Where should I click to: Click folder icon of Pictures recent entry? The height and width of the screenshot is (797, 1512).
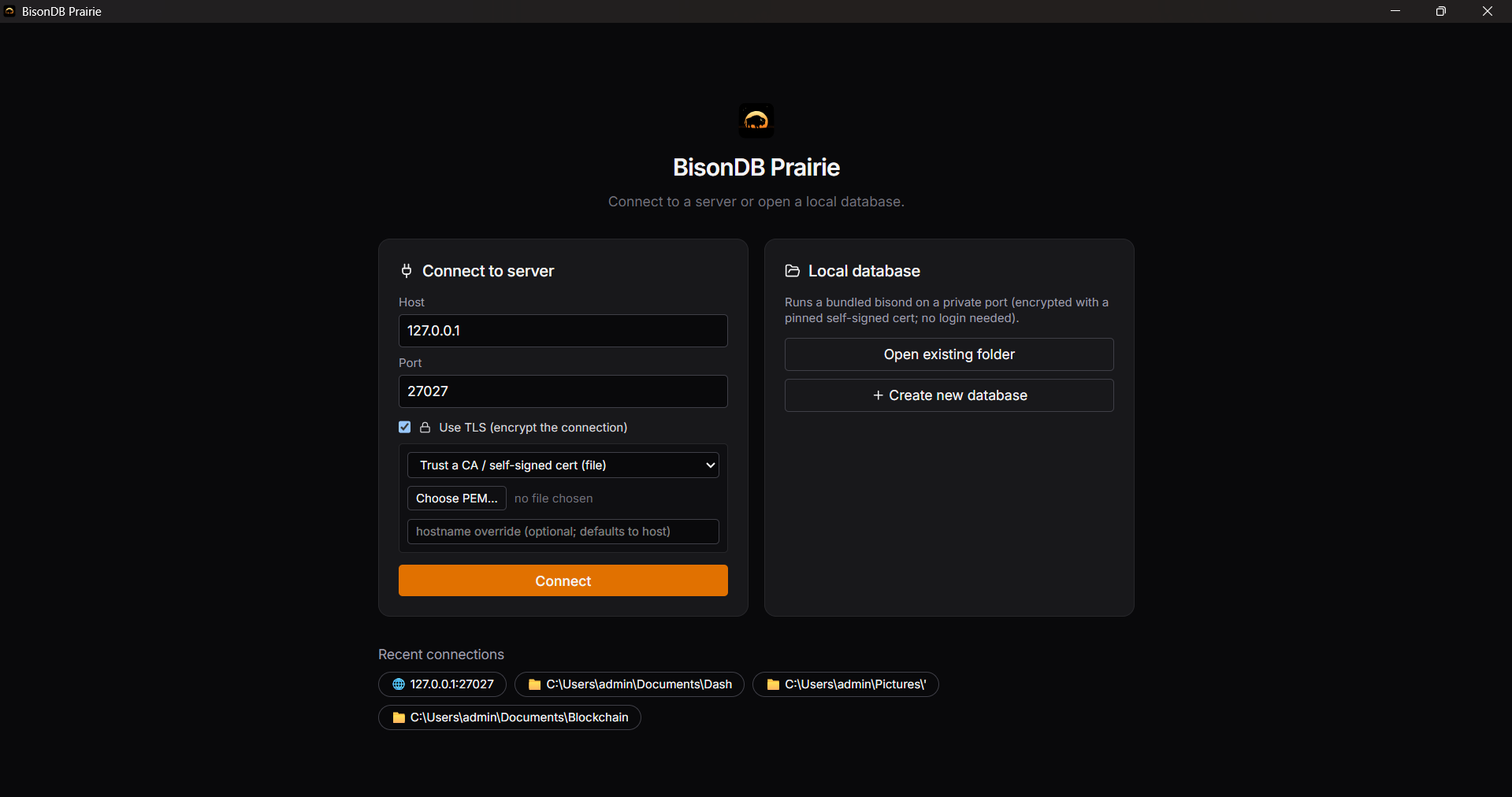[773, 684]
